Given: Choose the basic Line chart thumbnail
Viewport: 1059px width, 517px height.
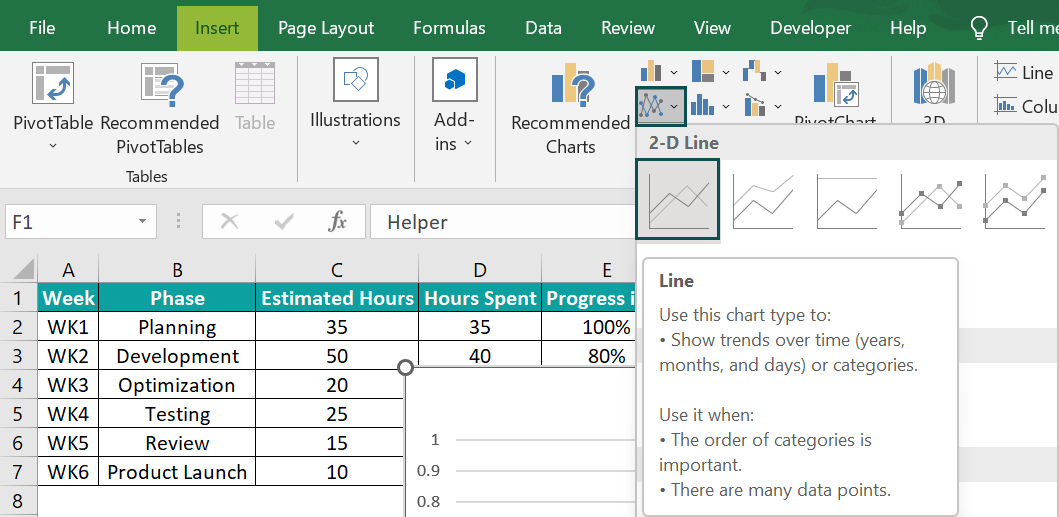Looking at the screenshot, I should 678,200.
